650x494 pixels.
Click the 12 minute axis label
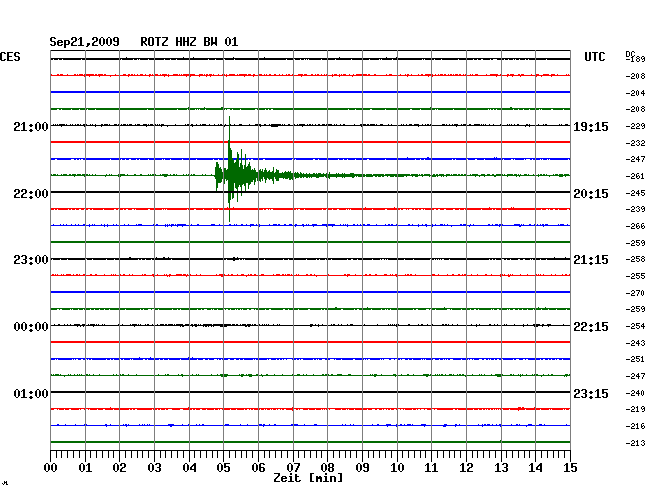(466, 467)
